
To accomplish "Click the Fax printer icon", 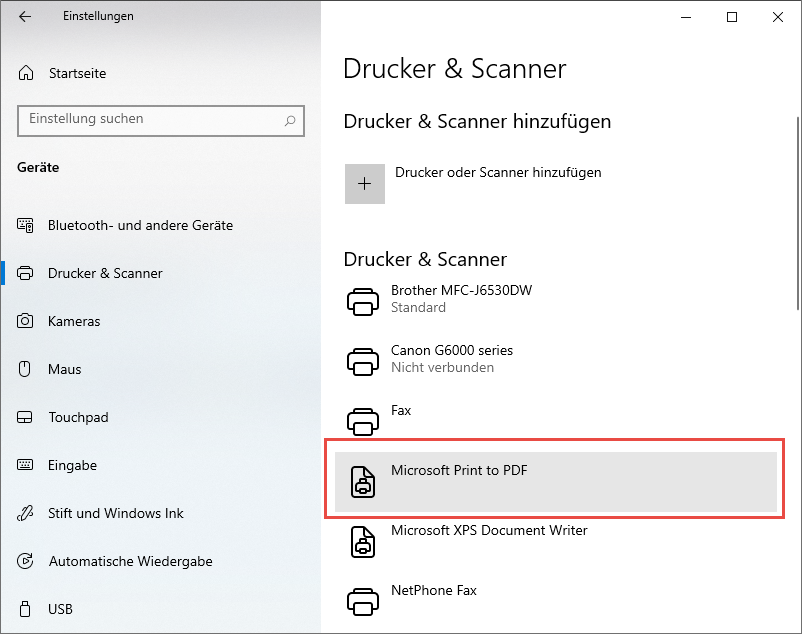I will [x=361, y=420].
